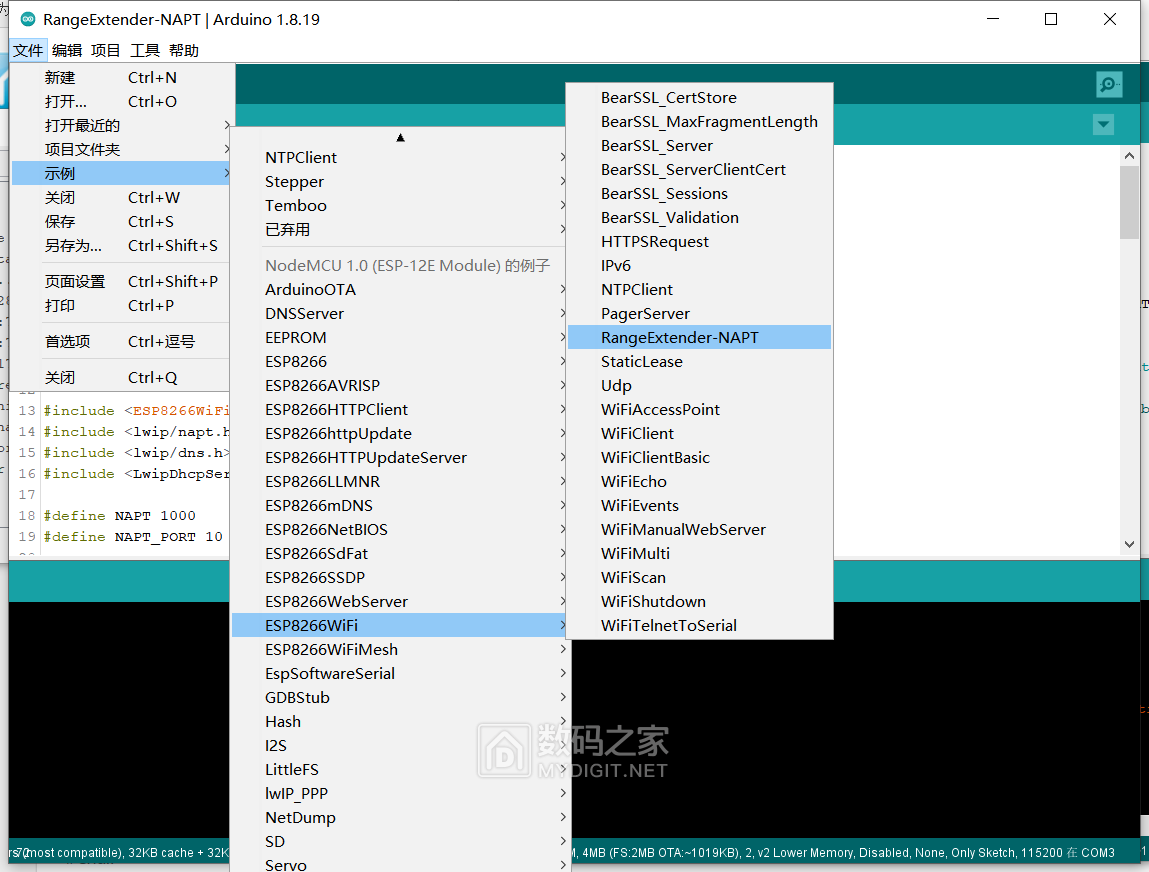
Task: Open the ESP8266WiFiMesh examples entry
Action: click(x=400, y=650)
